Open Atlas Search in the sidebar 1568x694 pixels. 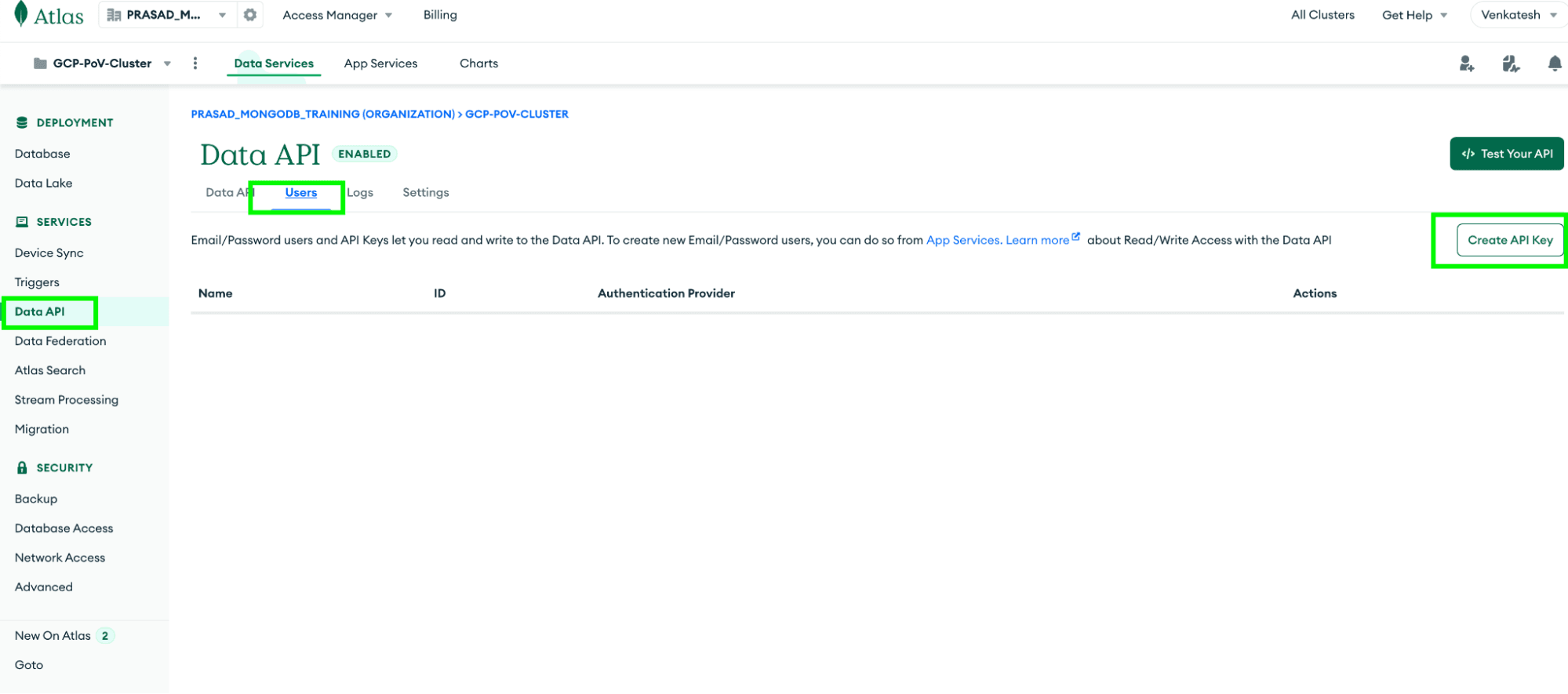point(50,370)
